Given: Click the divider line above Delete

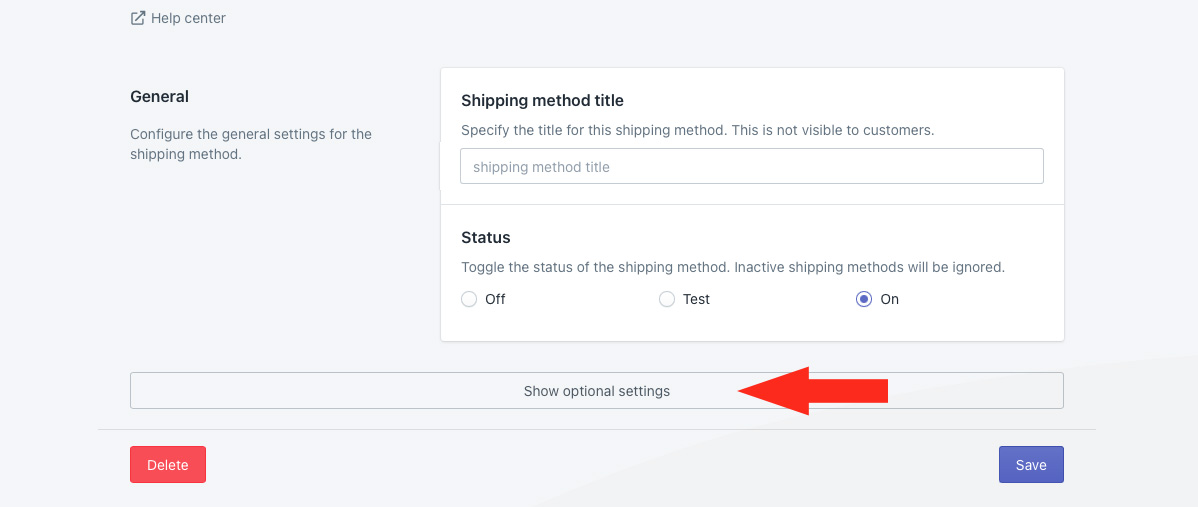Looking at the screenshot, I should click(x=597, y=430).
